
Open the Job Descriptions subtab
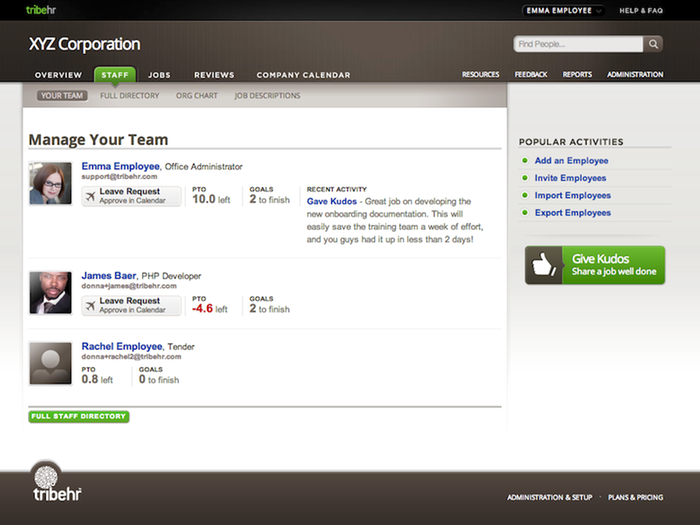click(x=267, y=96)
